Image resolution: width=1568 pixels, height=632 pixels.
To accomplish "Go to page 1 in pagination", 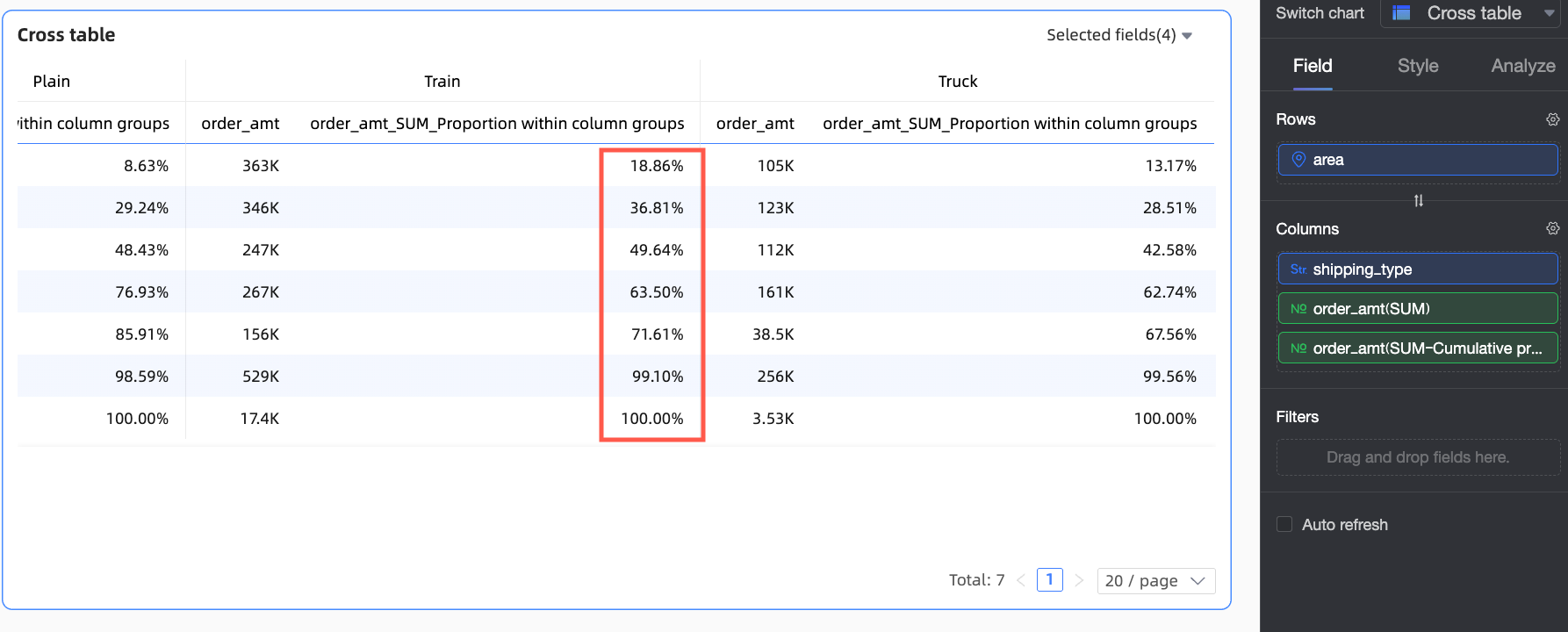I will click(x=1049, y=580).
